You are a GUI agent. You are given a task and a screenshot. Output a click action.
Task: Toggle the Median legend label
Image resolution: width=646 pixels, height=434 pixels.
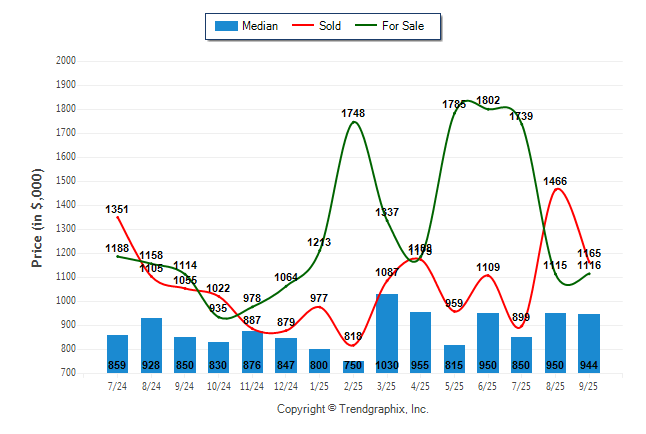(x=260, y=26)
